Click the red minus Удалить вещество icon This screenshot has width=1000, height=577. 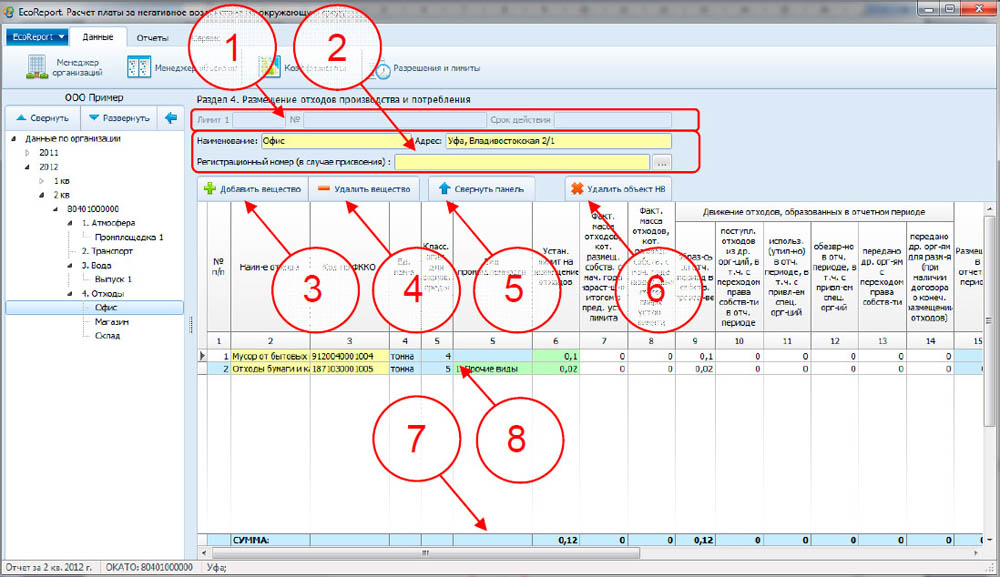pyautogui.click(x=324, y=189)
